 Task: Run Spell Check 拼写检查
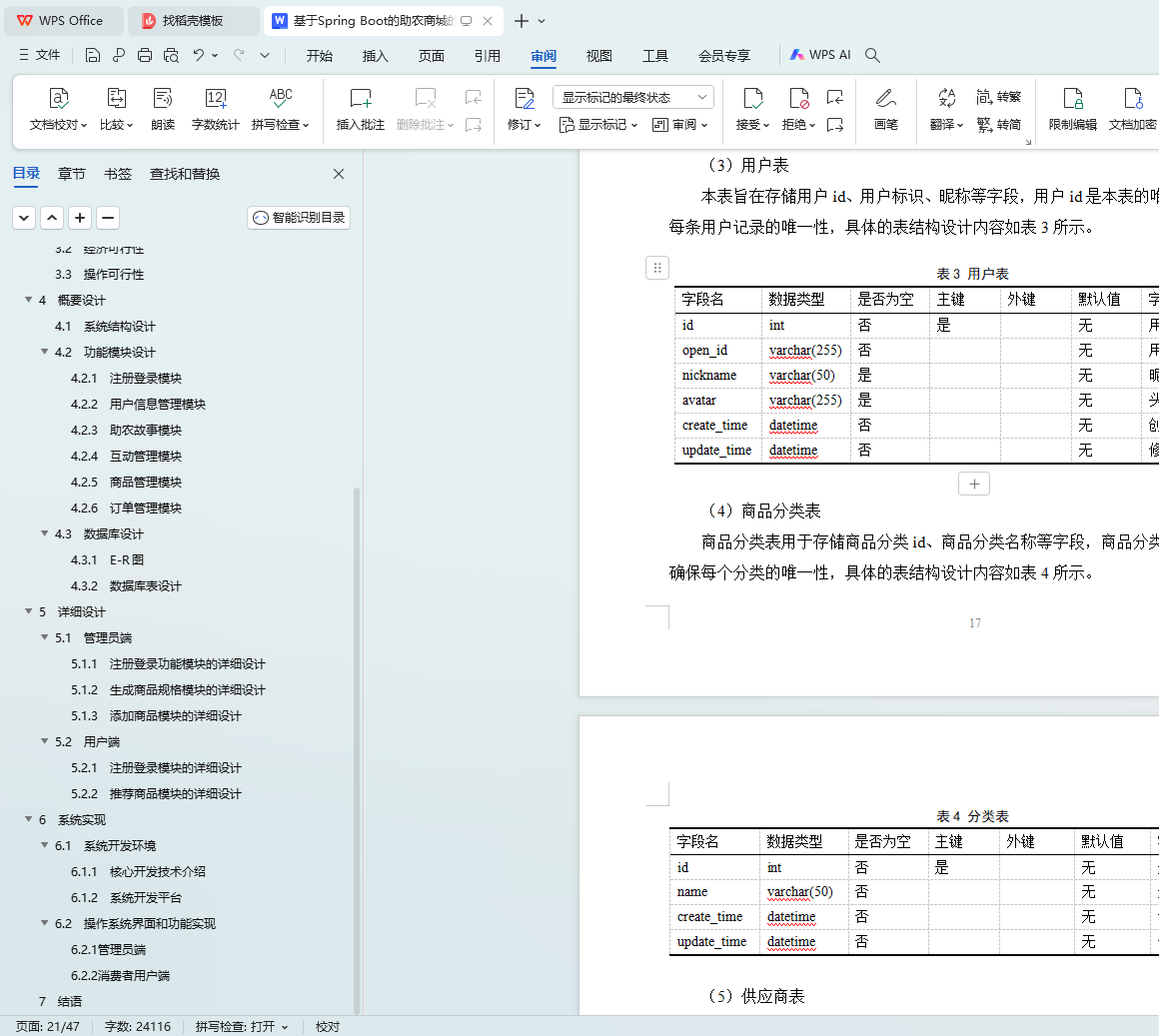coord(280,109)
